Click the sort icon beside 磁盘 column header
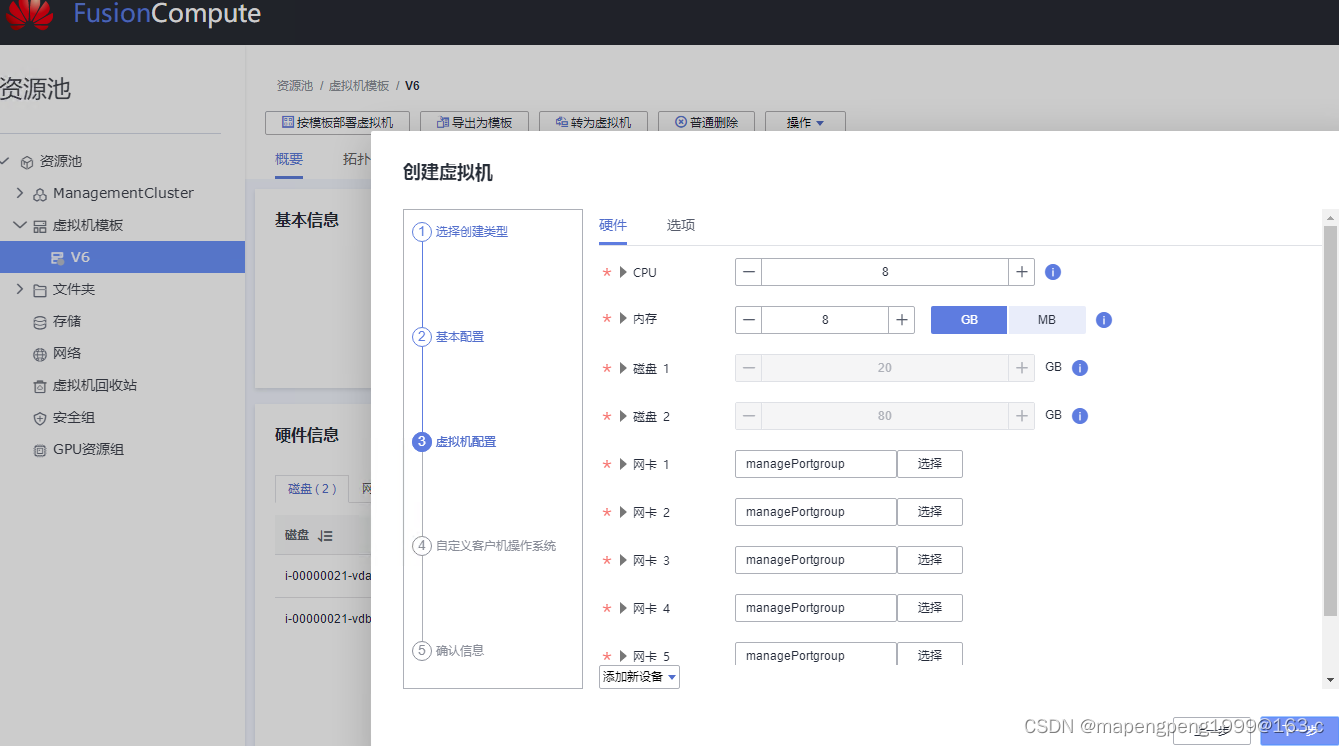Screen dimensions: 1339x746 (325, 536)
